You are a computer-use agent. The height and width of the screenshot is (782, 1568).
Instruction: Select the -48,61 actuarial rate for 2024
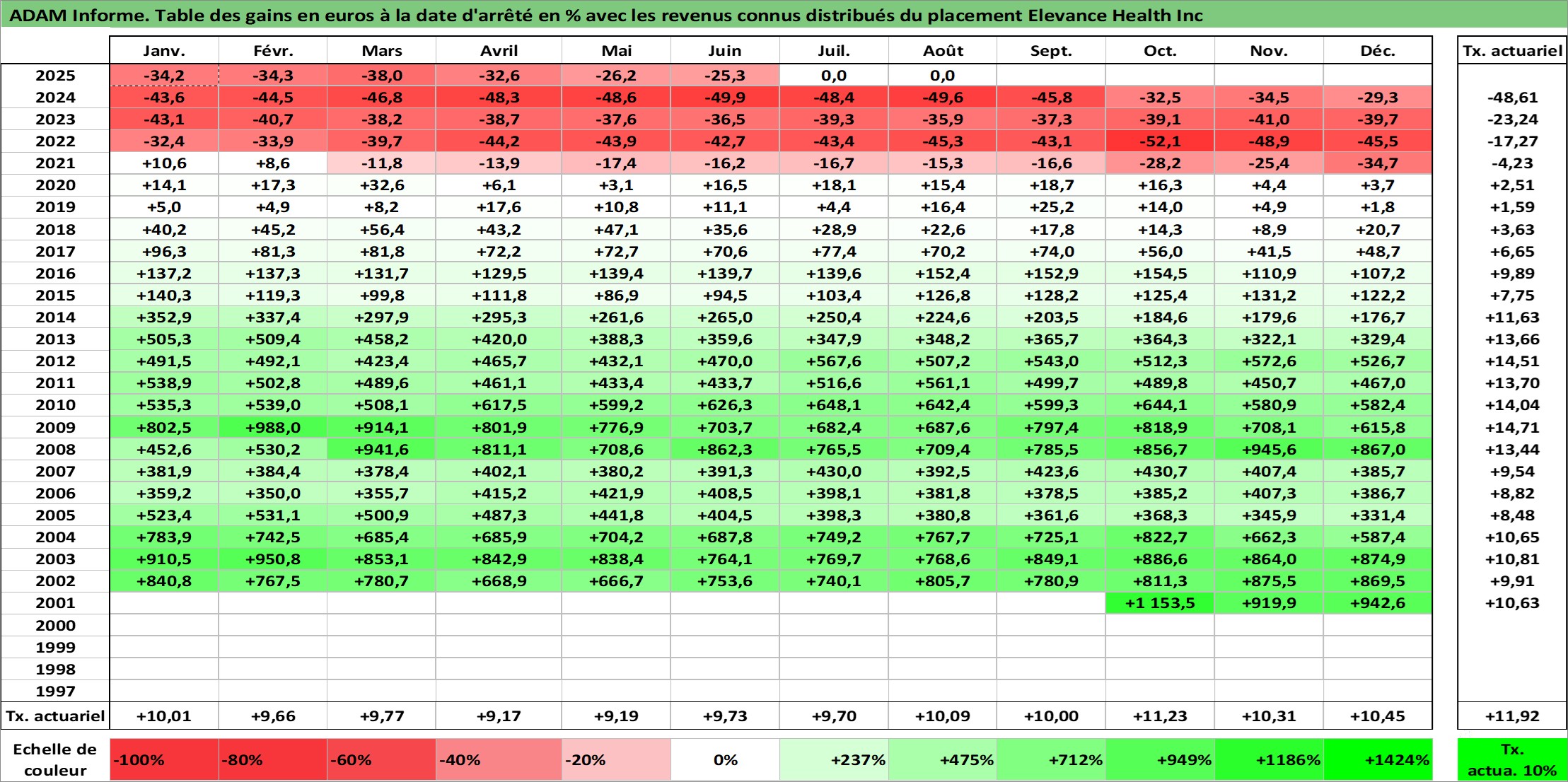click(1512, 98)
